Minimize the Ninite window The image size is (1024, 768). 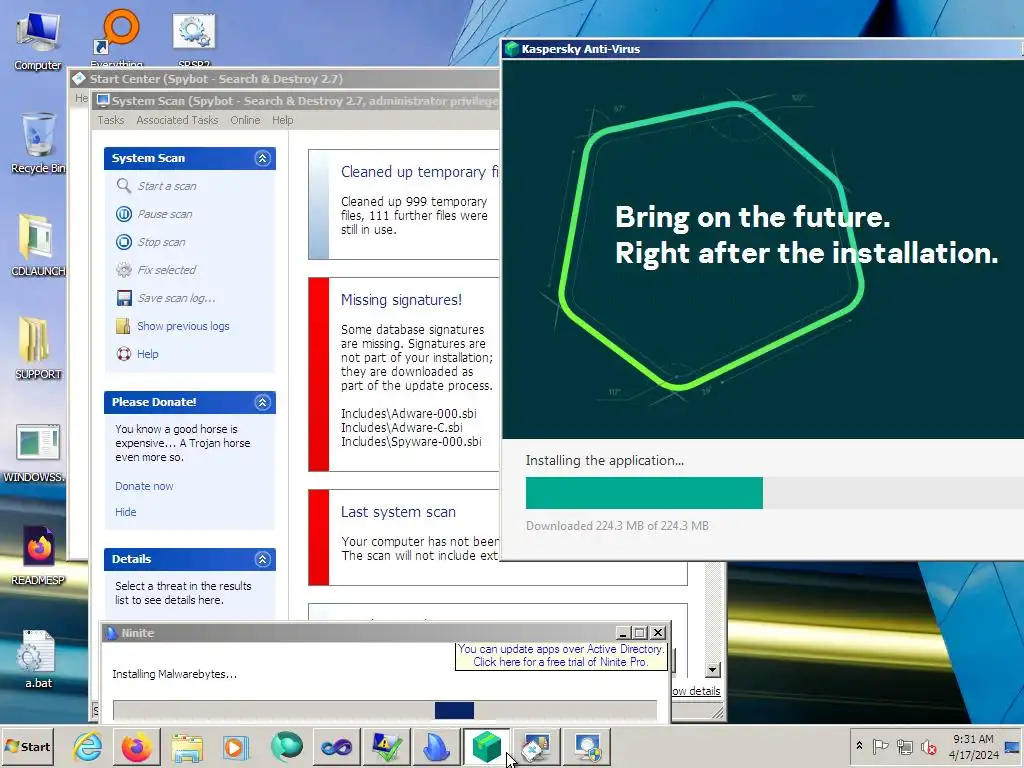click(623, 633)
